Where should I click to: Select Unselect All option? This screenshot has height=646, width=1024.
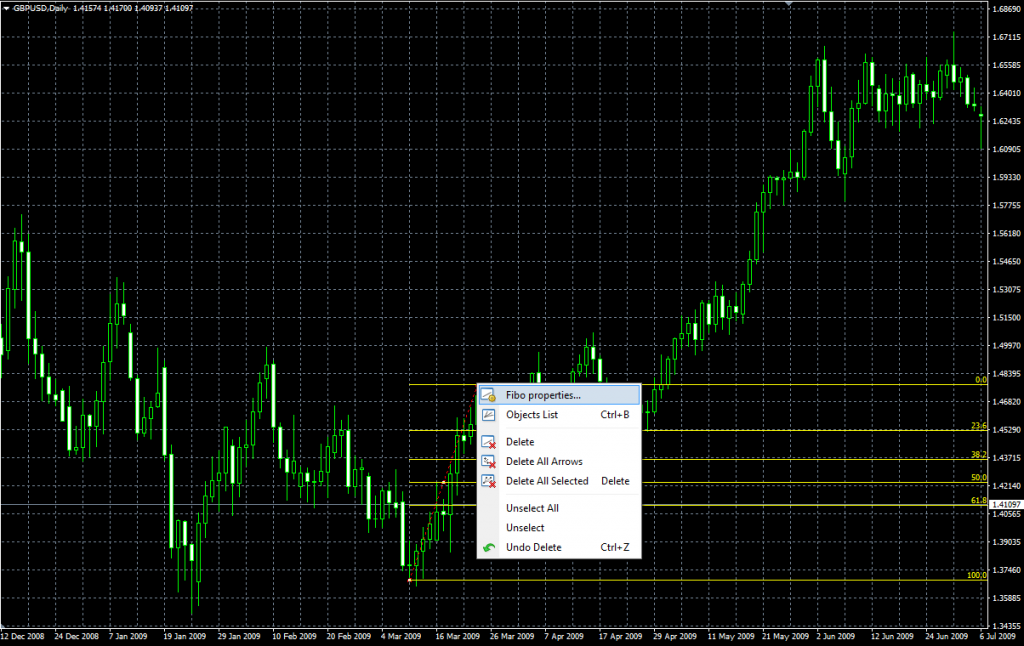point(559,508)
